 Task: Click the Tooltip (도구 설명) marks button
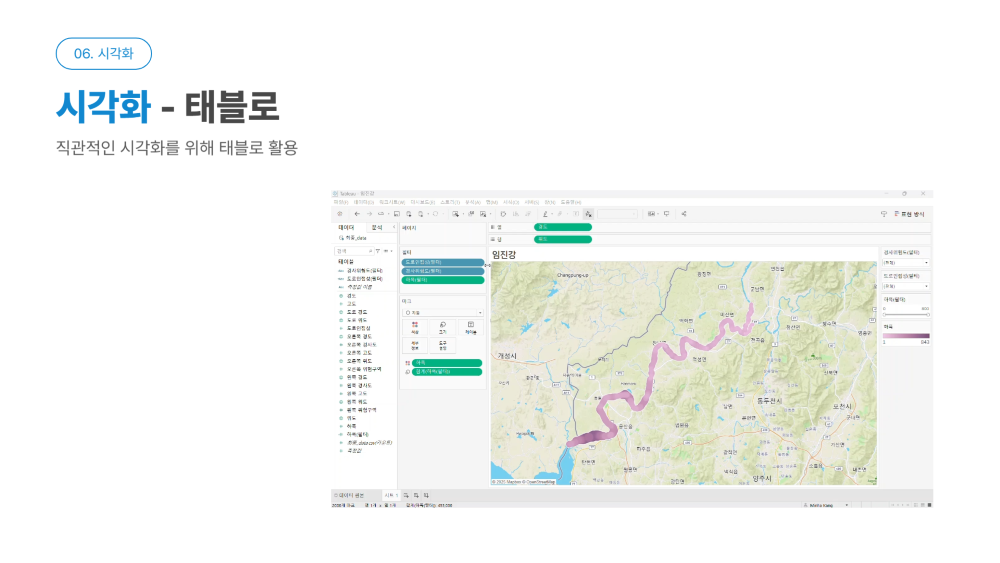coord(443,345)
